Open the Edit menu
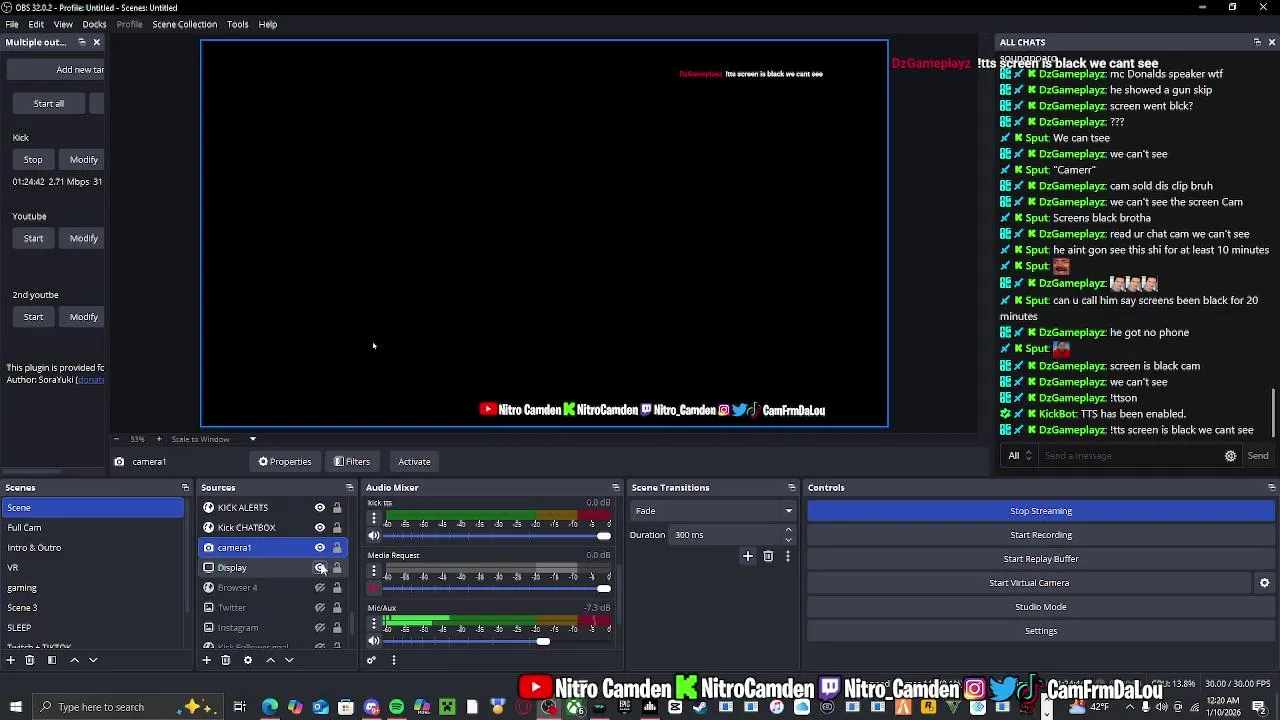This screenshot has height=720, width=1280. pyautogui.click(x=36, y=24)
